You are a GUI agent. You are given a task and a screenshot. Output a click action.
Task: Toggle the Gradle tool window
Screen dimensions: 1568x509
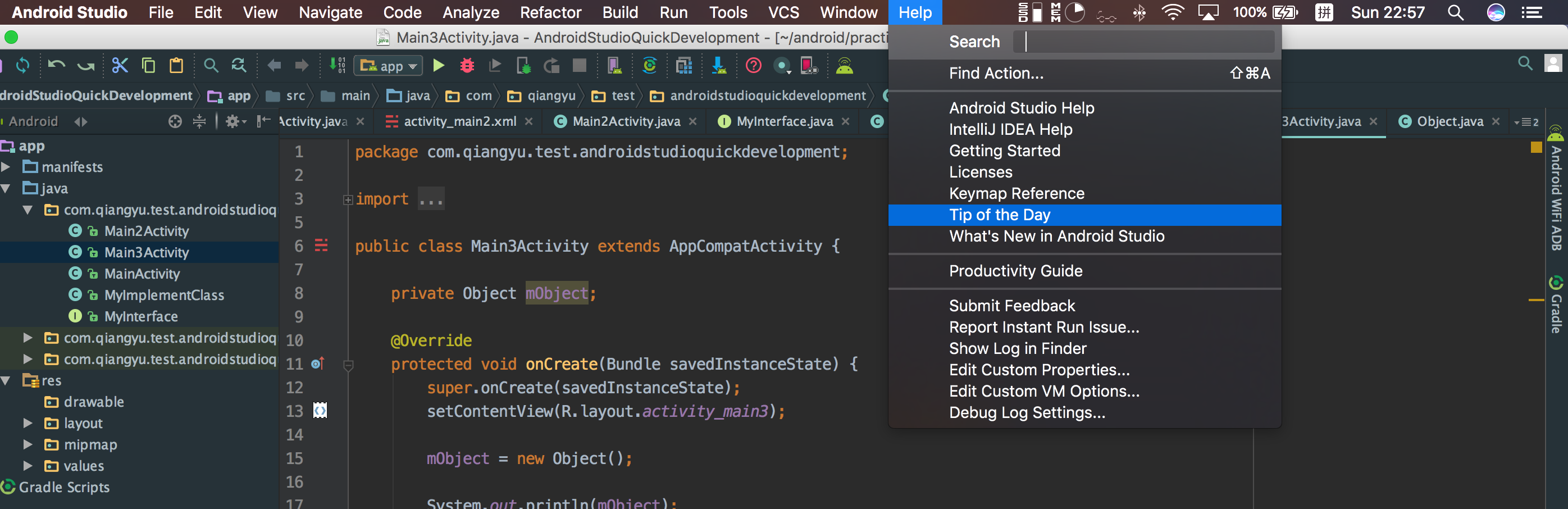(1555, 307)
